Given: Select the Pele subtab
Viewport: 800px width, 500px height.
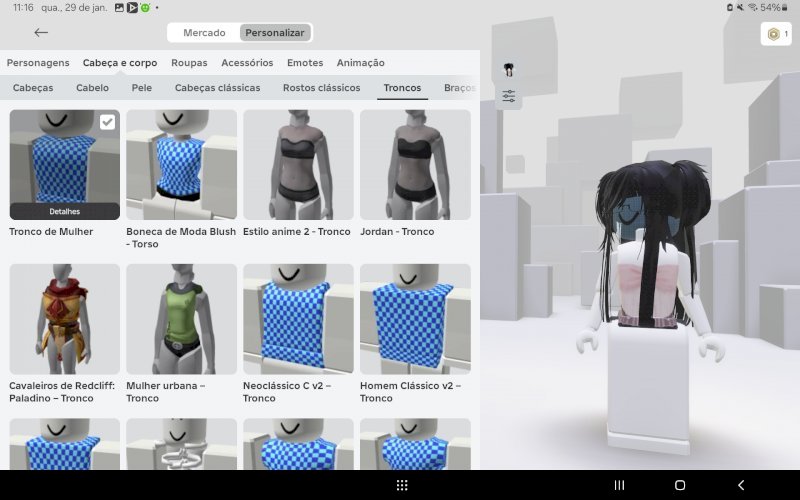Looking at the screenshot, I should click(142, 88).
